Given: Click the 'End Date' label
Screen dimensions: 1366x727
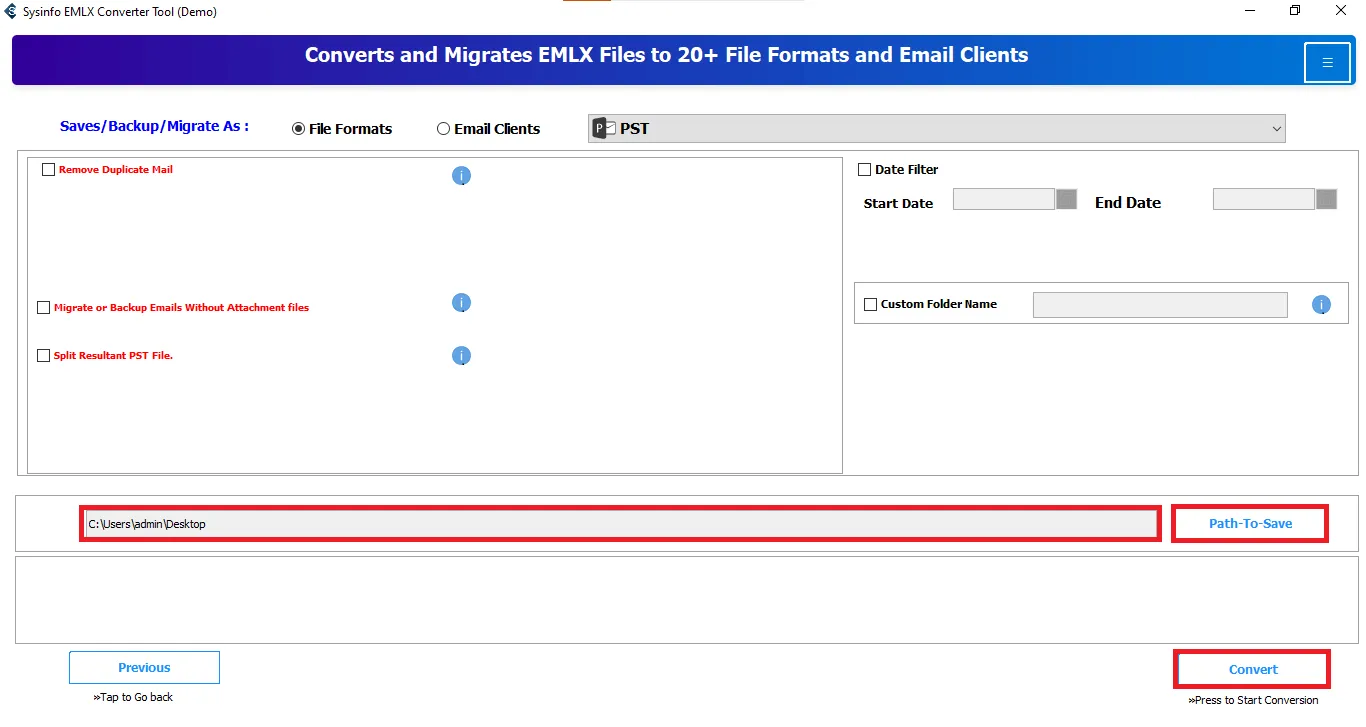Looking at the screenshot, I should (x=1128, y=202).
